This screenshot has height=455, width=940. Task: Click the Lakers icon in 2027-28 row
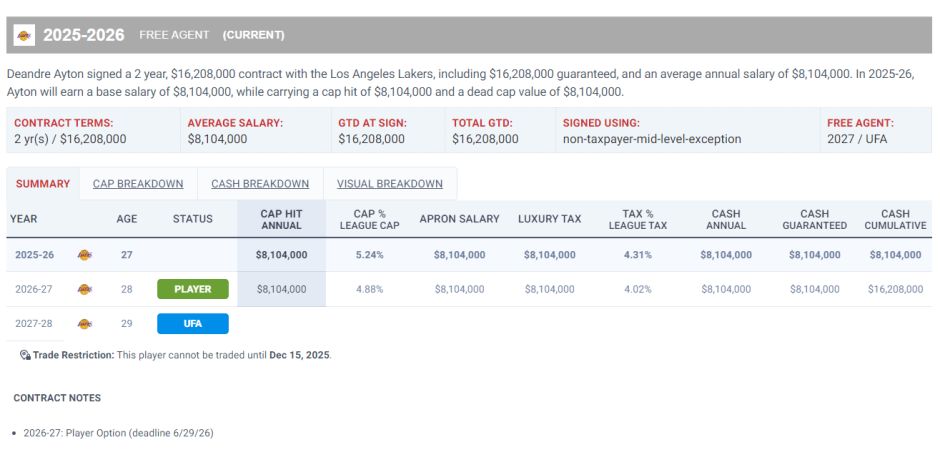click(85, 323)
